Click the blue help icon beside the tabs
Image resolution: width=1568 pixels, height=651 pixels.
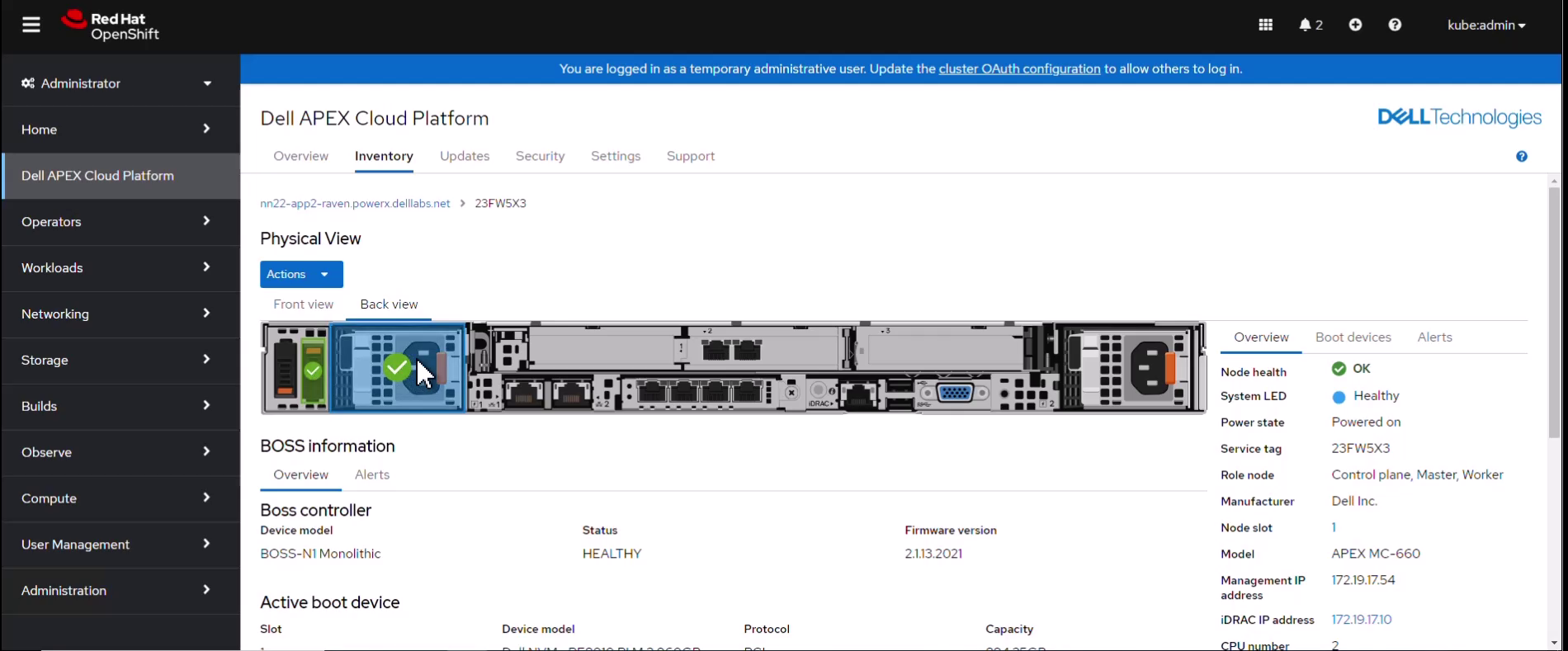1522,156
